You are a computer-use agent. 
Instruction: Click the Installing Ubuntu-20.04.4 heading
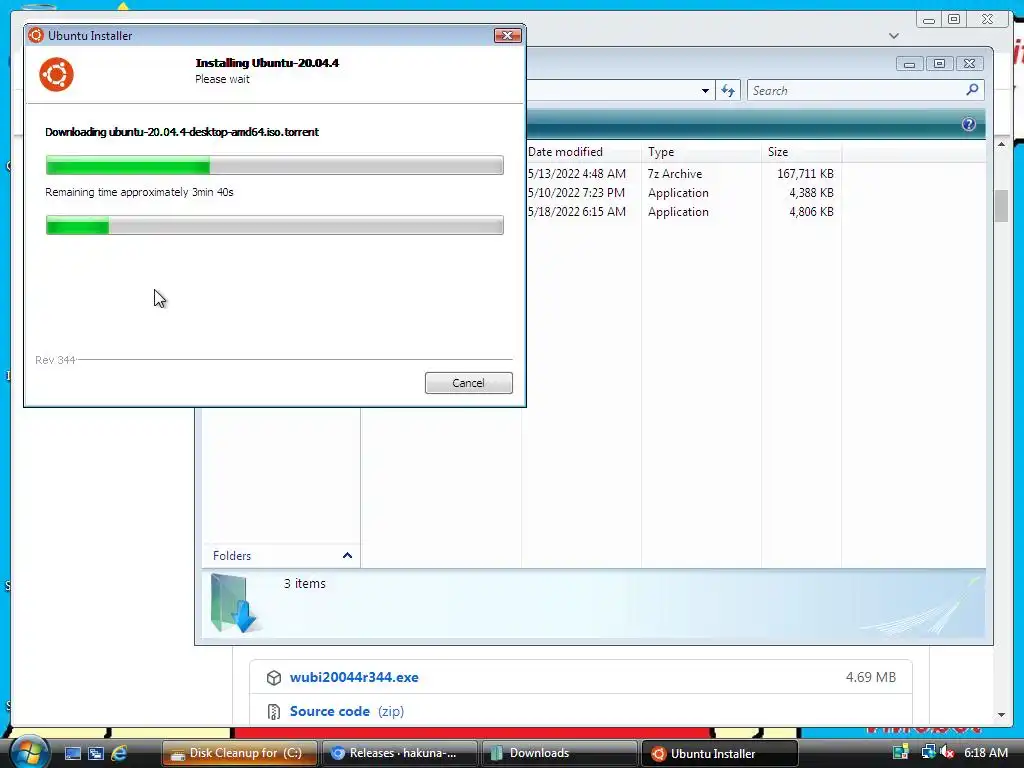click(267, 63)
